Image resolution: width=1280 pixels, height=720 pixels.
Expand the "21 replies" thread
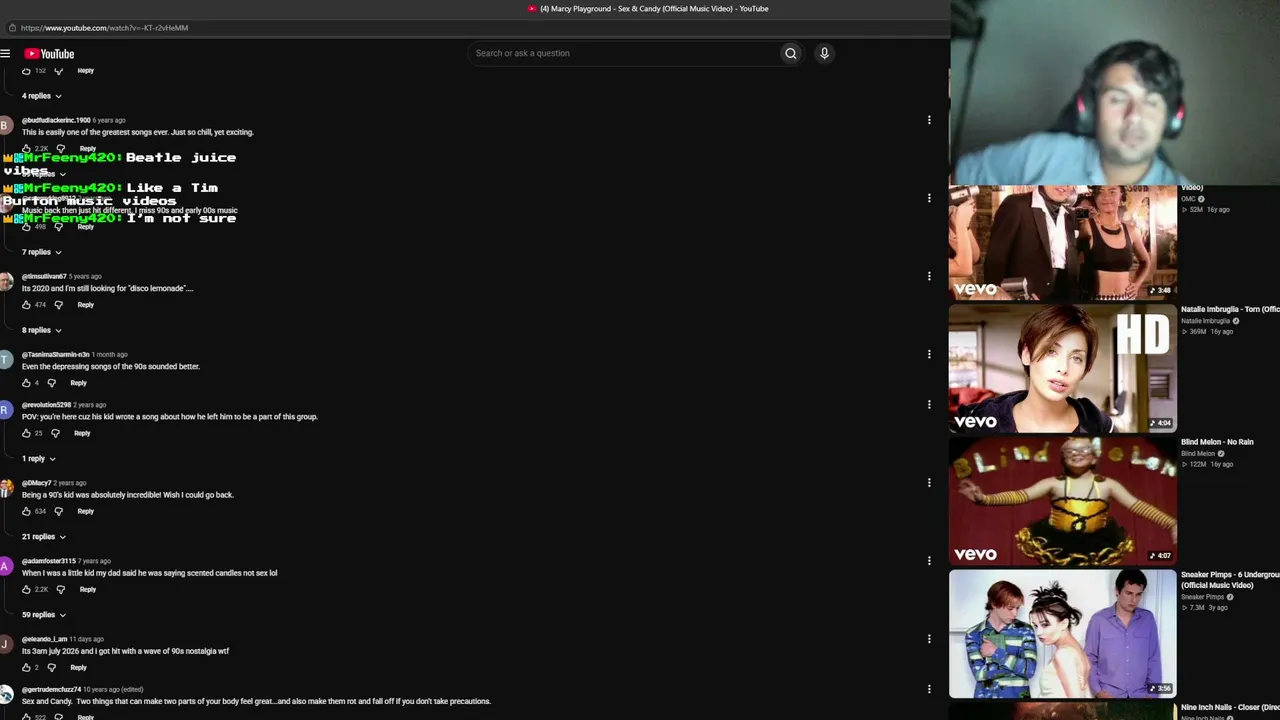[x=44, y=537]
